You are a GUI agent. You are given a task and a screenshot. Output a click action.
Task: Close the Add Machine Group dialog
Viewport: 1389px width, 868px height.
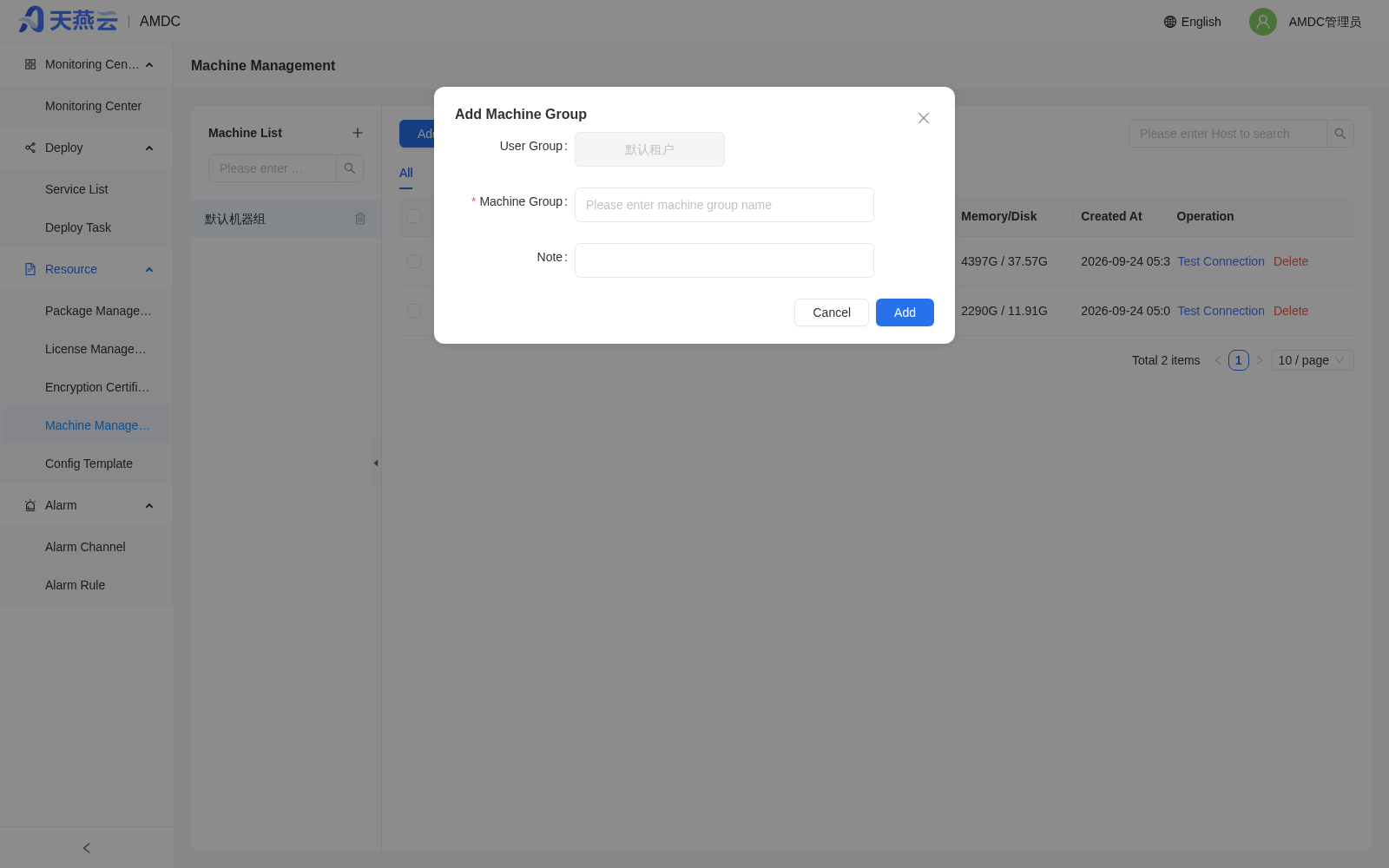point(924,118)
